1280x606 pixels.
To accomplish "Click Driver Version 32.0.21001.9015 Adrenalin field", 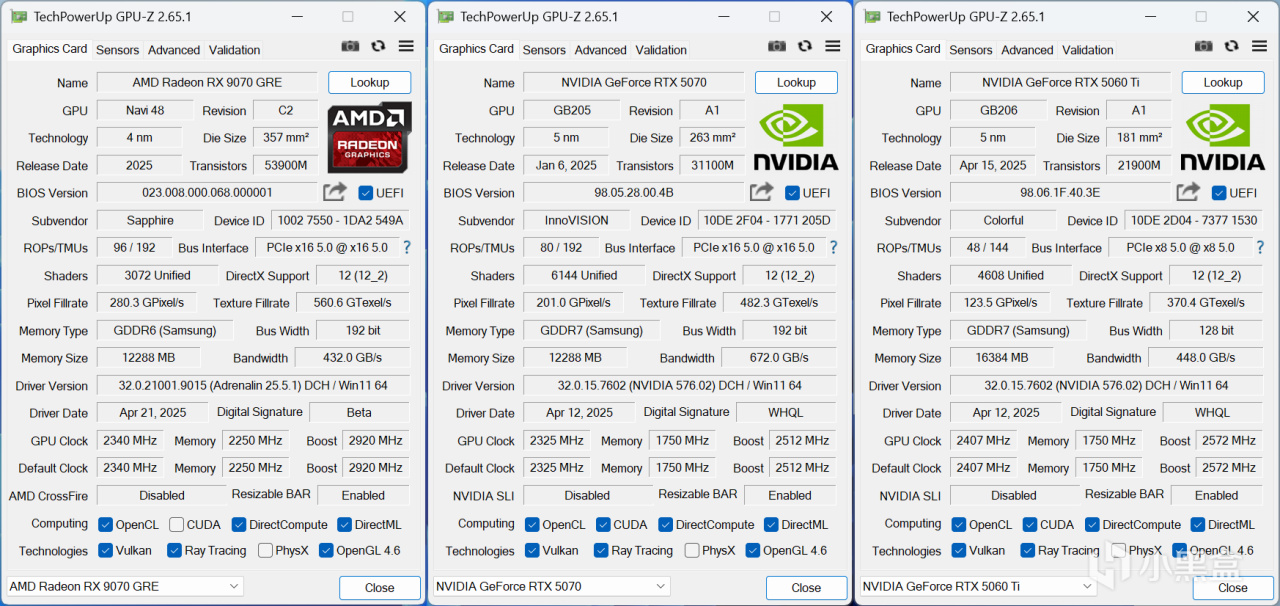I will click(x=253, y=385).
